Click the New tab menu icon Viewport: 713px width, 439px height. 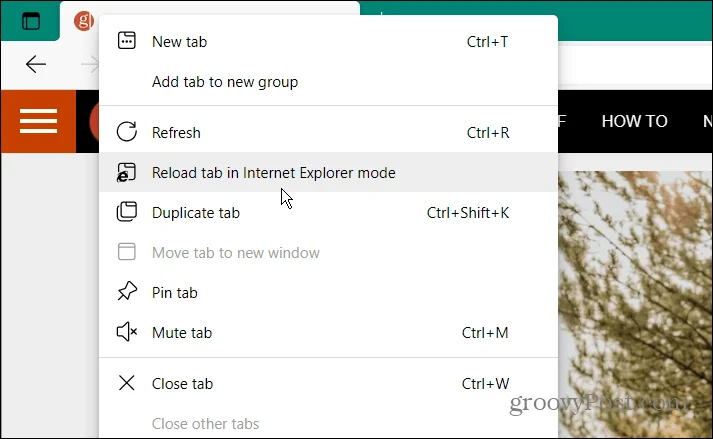[126, 40]
